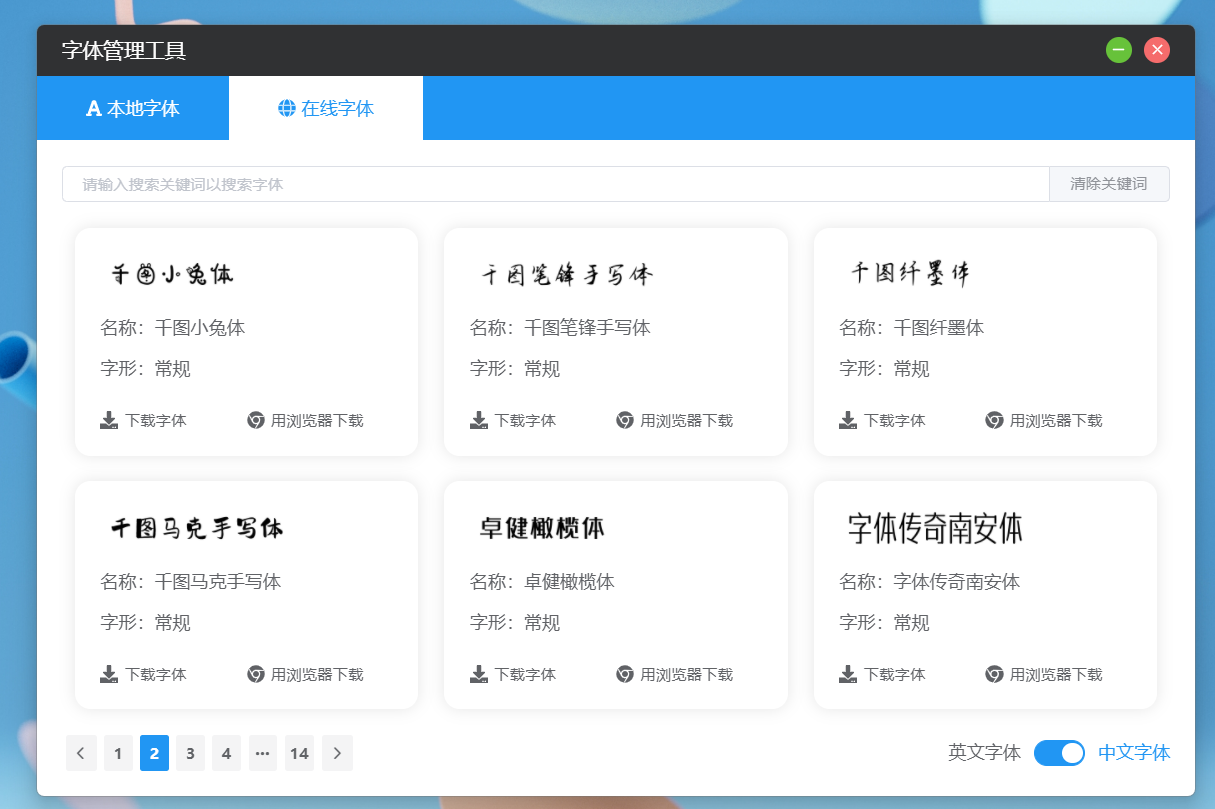Click 下载字体 text for 千图纤墨体
This screenshot has width=1215, height=809.
[895, 420]
